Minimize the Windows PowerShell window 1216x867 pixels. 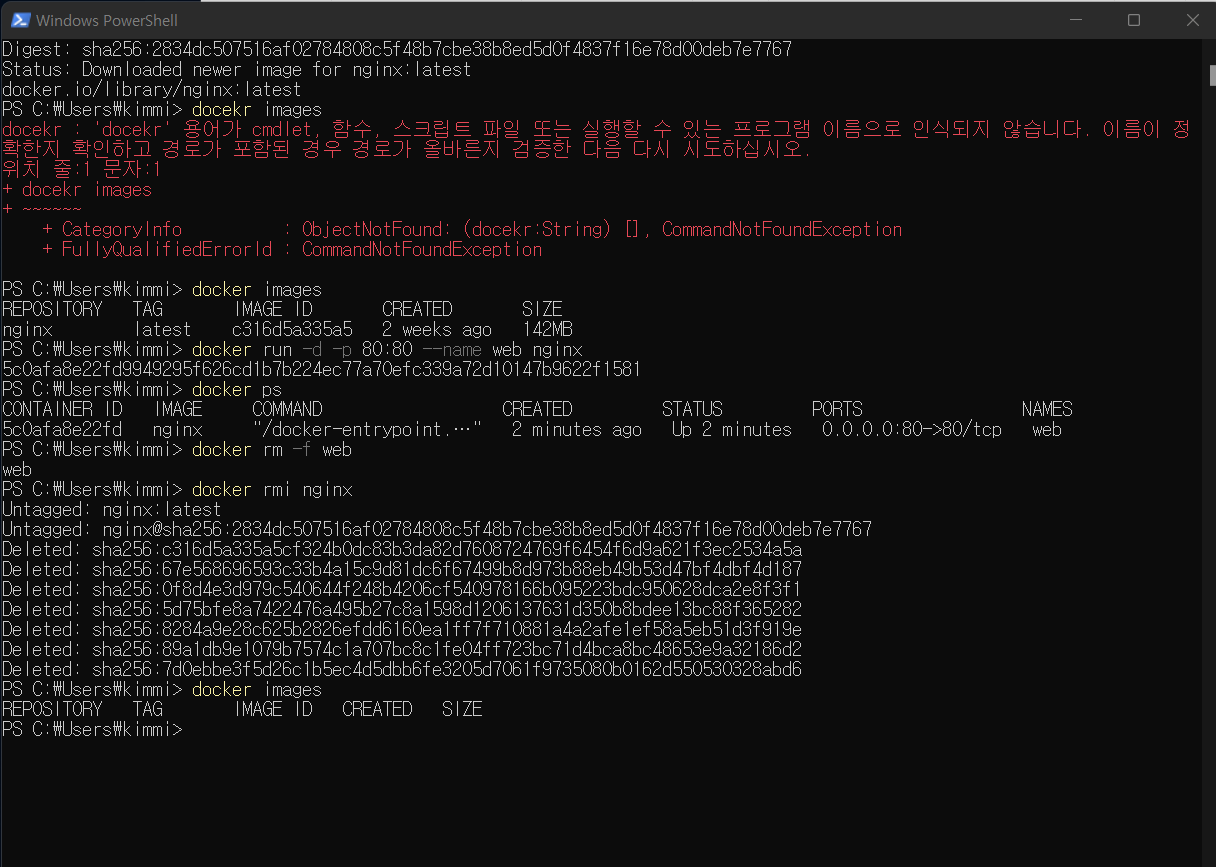click(1074, 20)
